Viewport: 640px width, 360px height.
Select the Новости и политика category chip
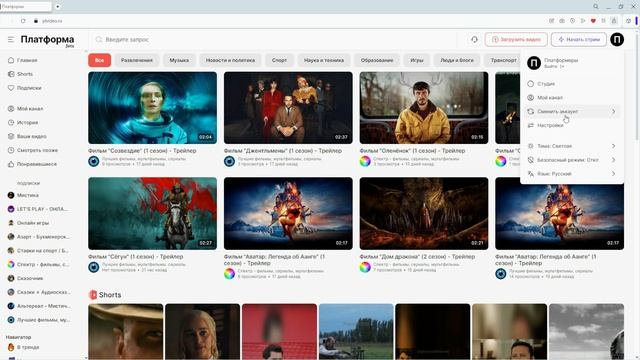point(230,60)
